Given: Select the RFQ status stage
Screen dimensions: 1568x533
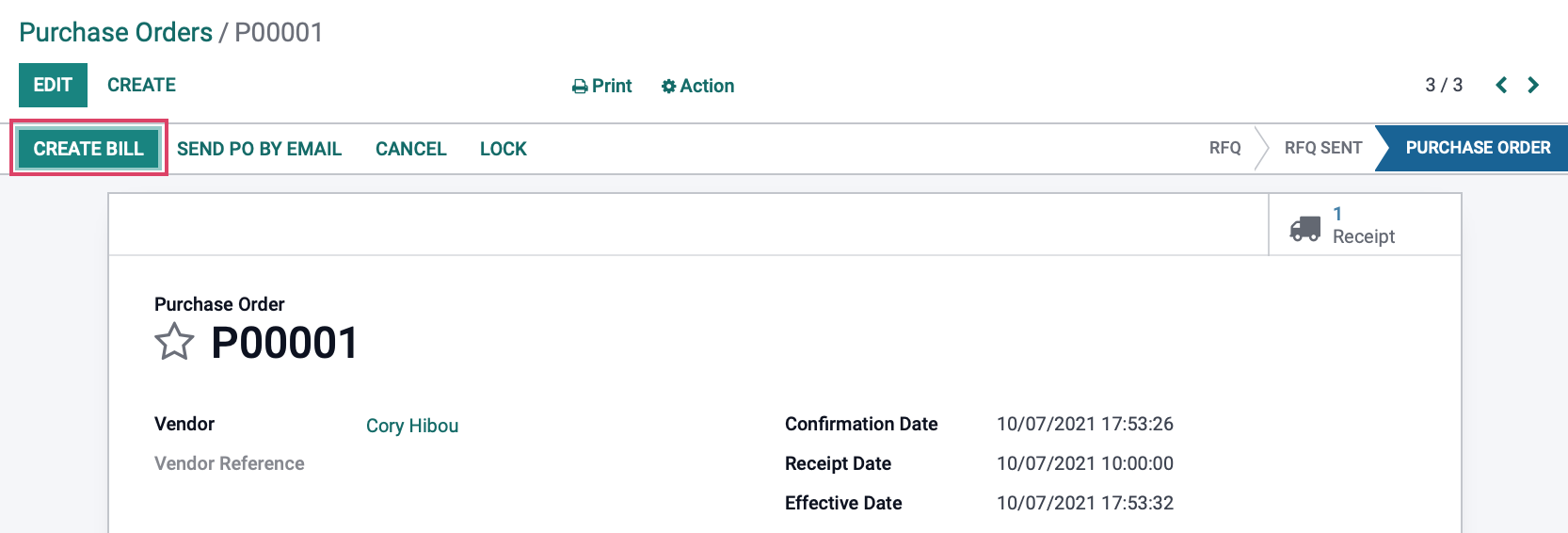Looking at the screenshot, I should click(x=1224, y=148).
